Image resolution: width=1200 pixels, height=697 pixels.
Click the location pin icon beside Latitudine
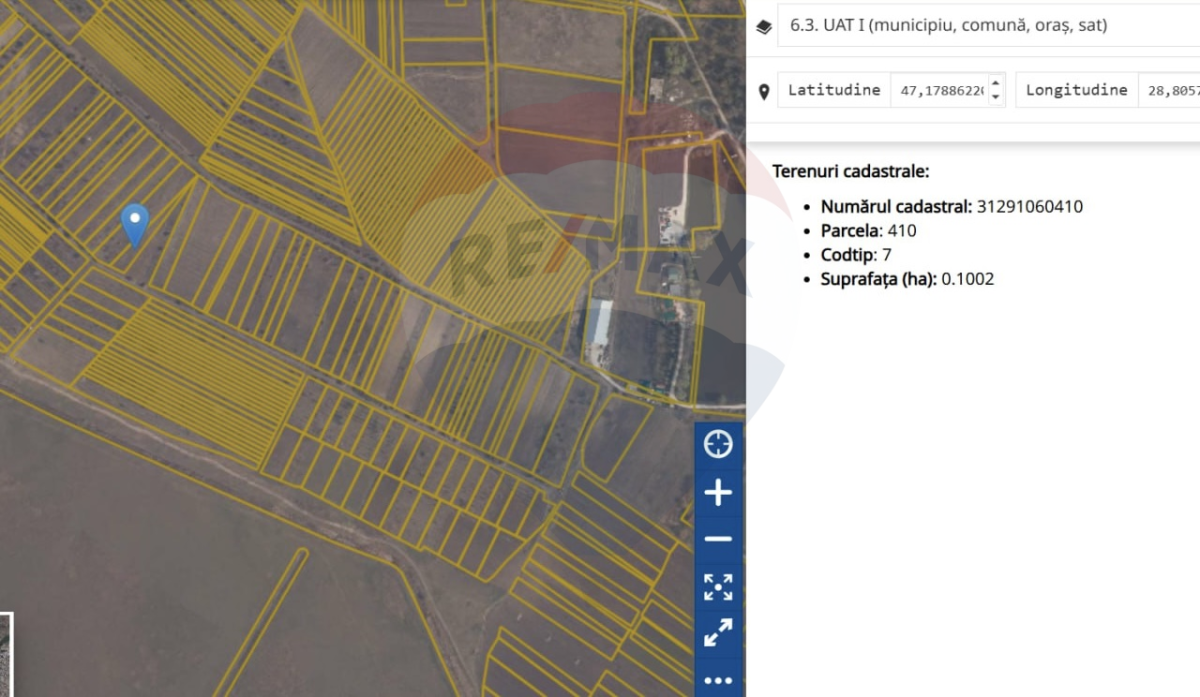click(x=764, y=92)
